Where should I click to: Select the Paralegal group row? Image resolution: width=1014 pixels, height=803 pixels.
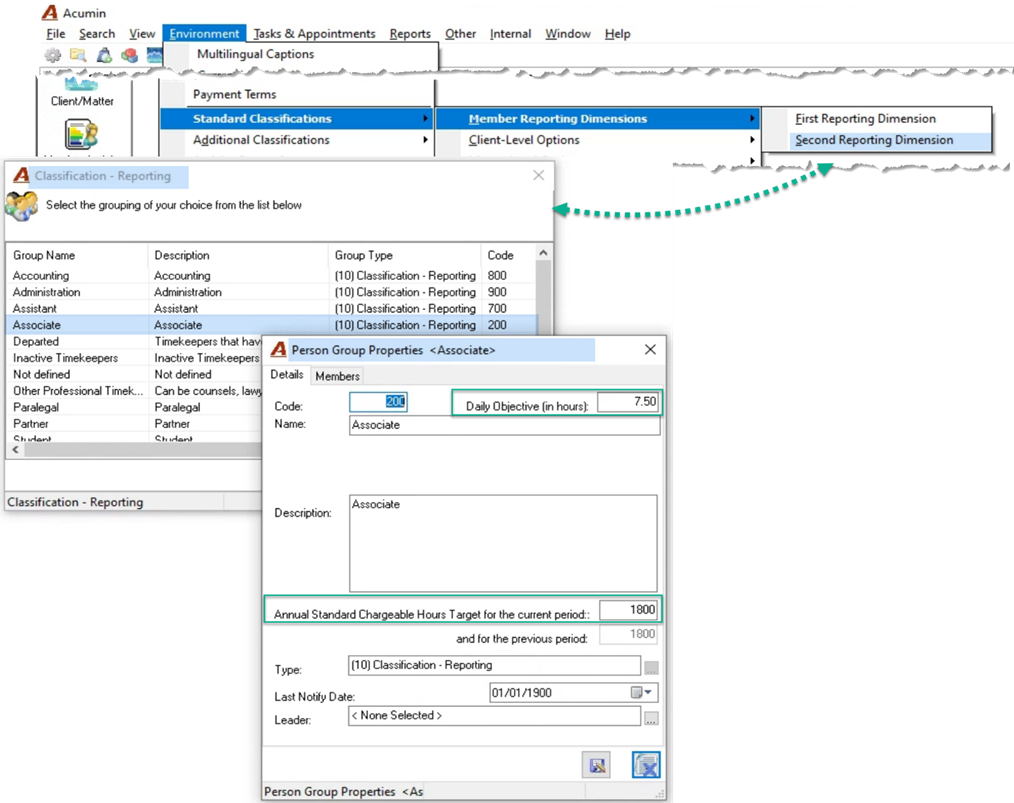(x=136, y=407)
